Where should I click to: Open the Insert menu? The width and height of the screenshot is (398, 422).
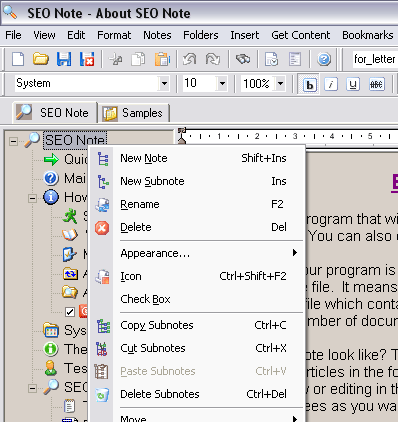coord(245,35)
